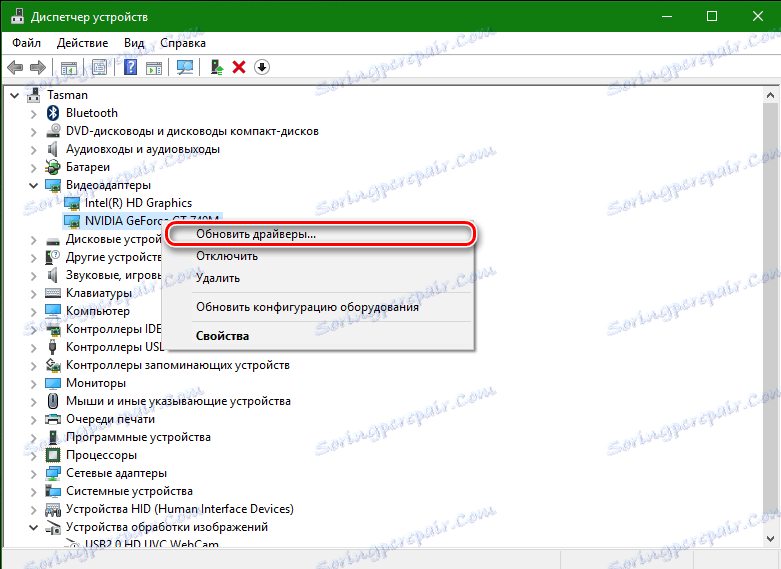The image size is (781, 569).
Task: Maximize the Диспетчер устройств window
Action: click(x=712, y=16)
